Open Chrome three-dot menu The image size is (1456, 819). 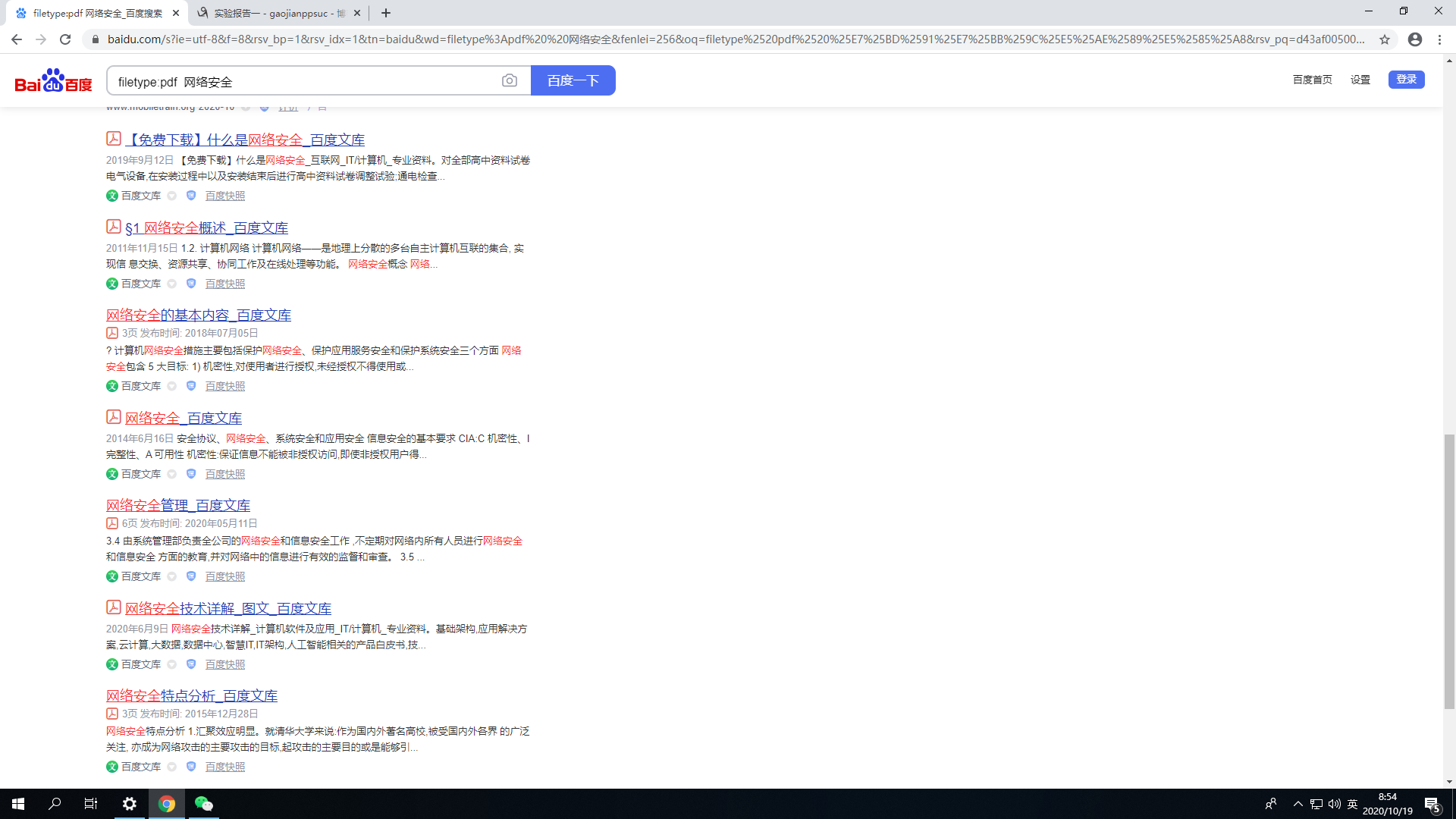(x=1439, y=39)
